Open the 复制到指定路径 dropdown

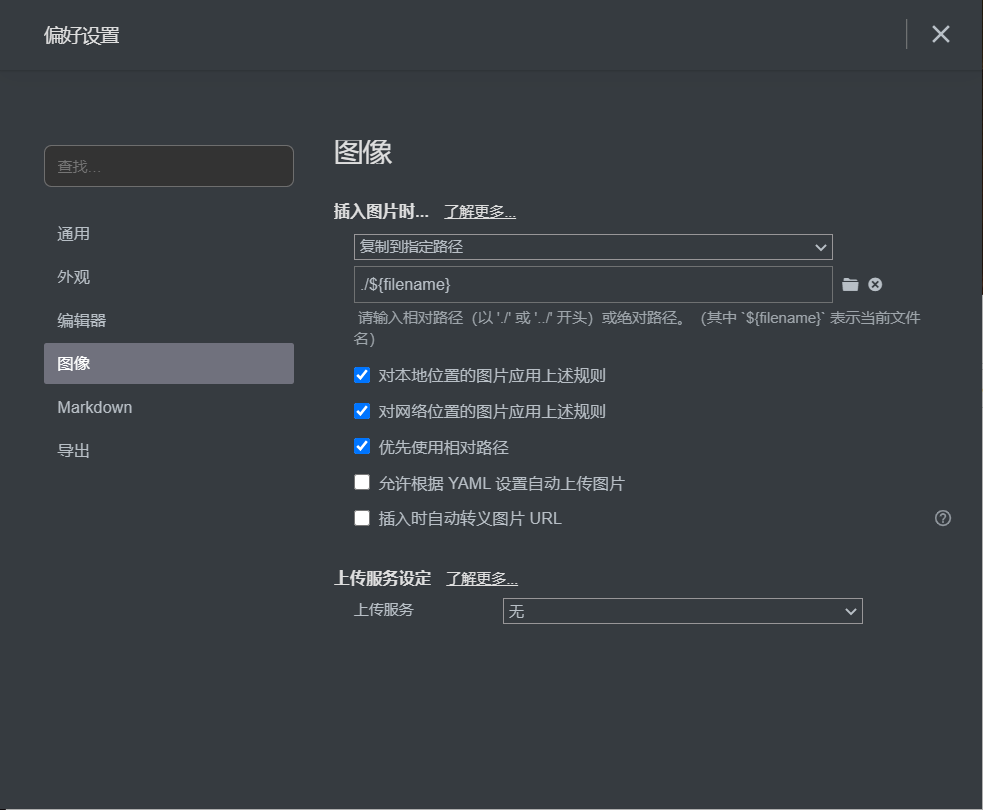pyautogui.click(x=593, y=247)
